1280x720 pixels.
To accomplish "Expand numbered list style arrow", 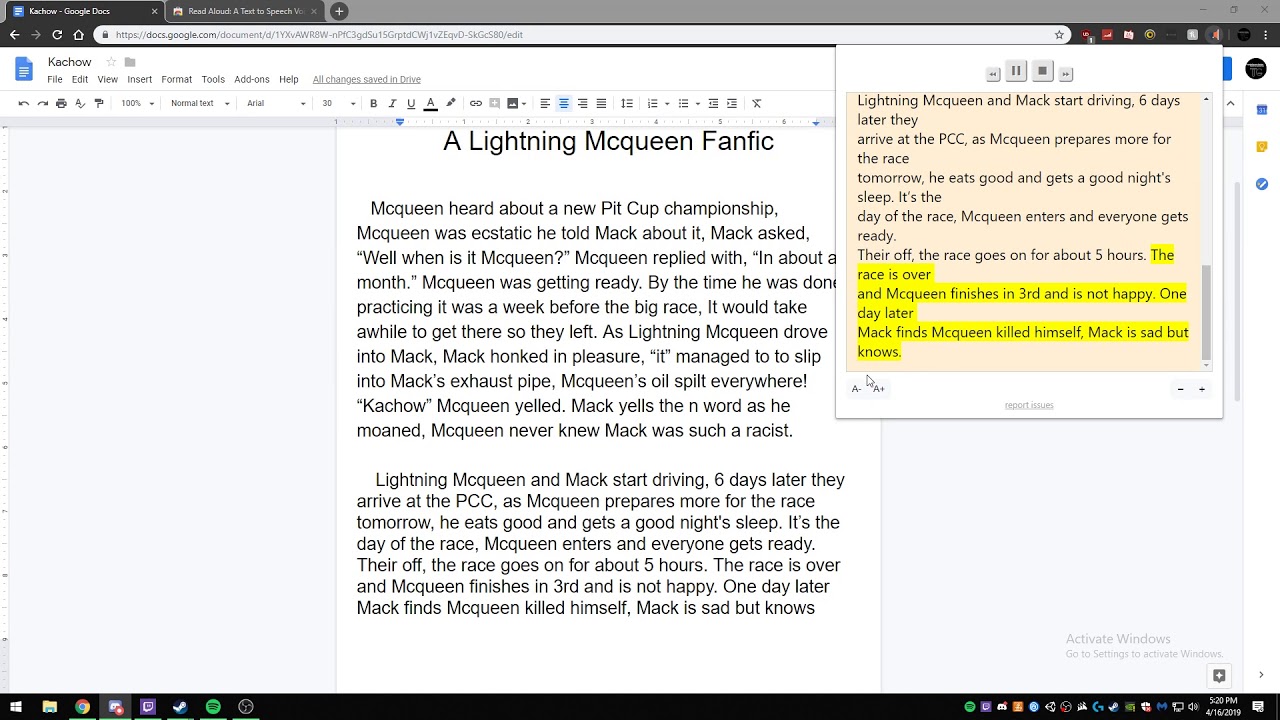I will [666, 103].
